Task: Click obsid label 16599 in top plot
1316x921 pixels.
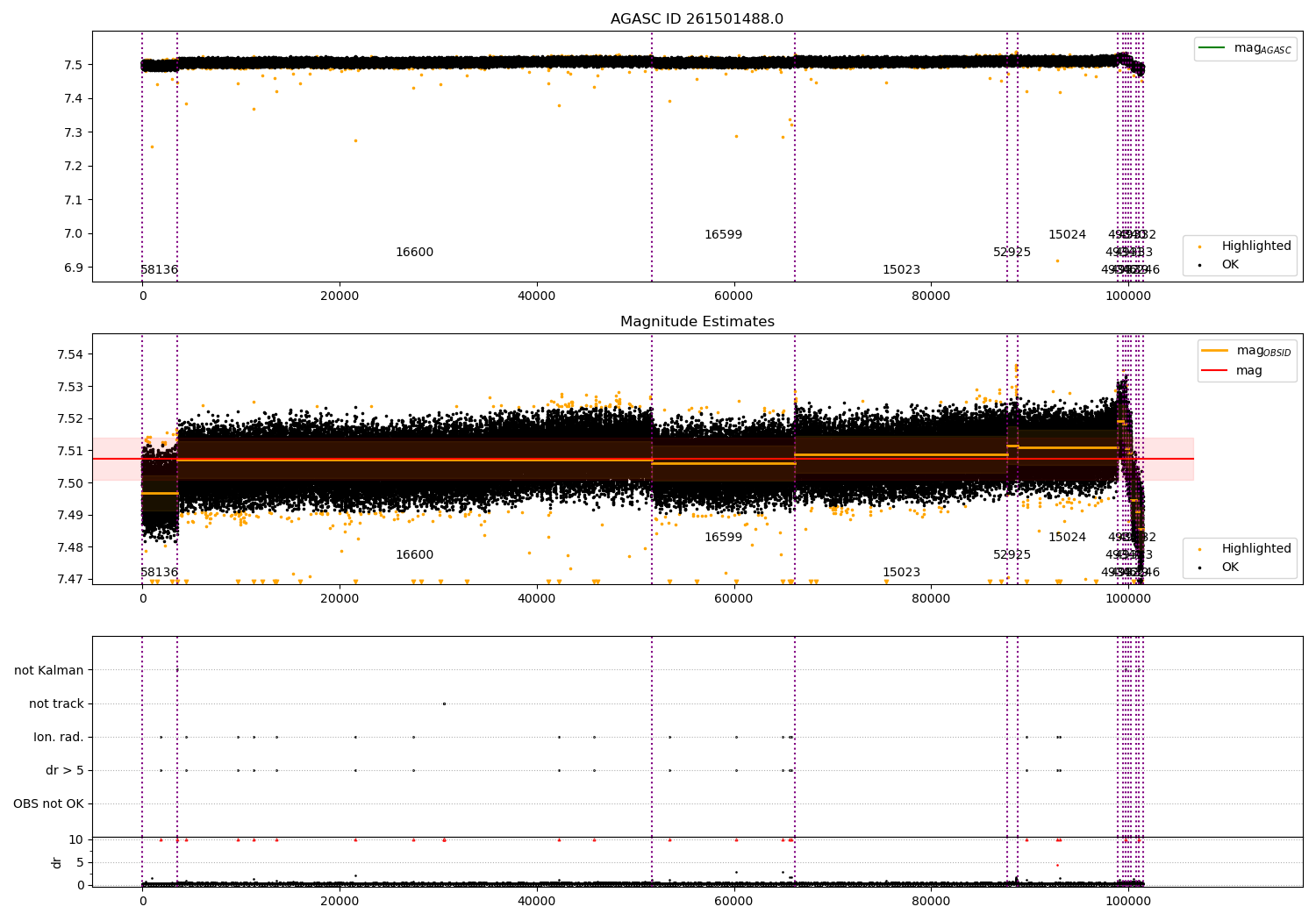Action: tap(723, 235)
